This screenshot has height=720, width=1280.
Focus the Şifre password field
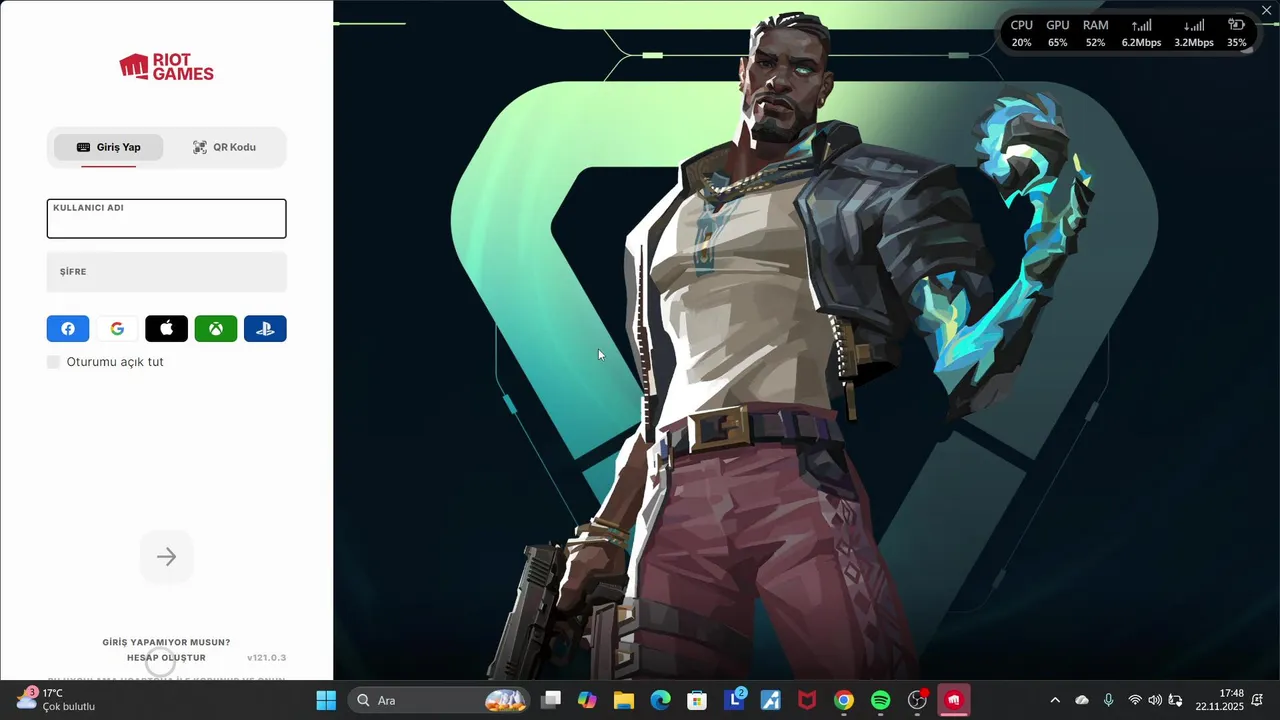[166, 272]
